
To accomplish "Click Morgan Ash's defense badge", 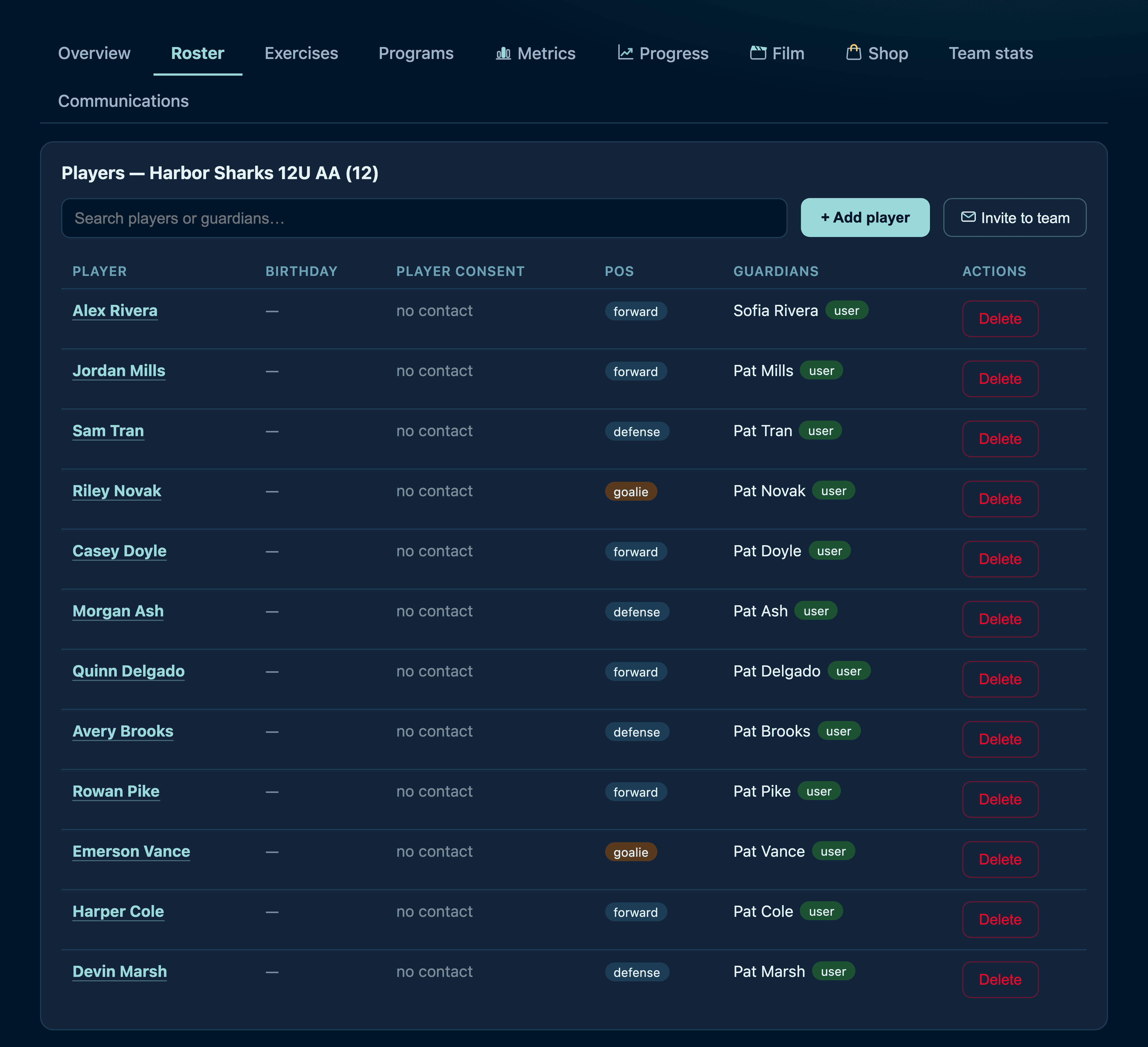I will coord(637,612).
